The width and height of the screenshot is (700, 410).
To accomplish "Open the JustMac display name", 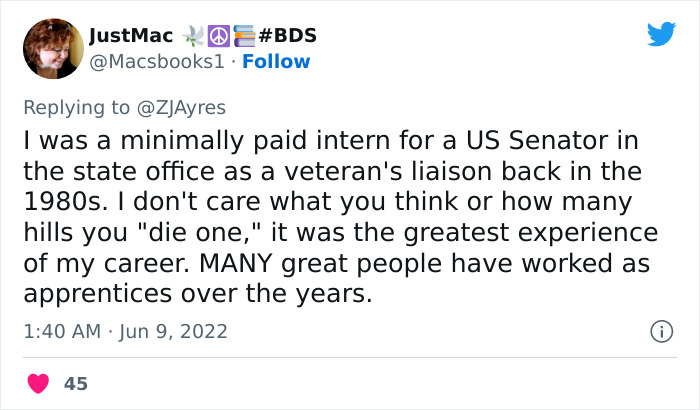I will click(x=129, y=36).
